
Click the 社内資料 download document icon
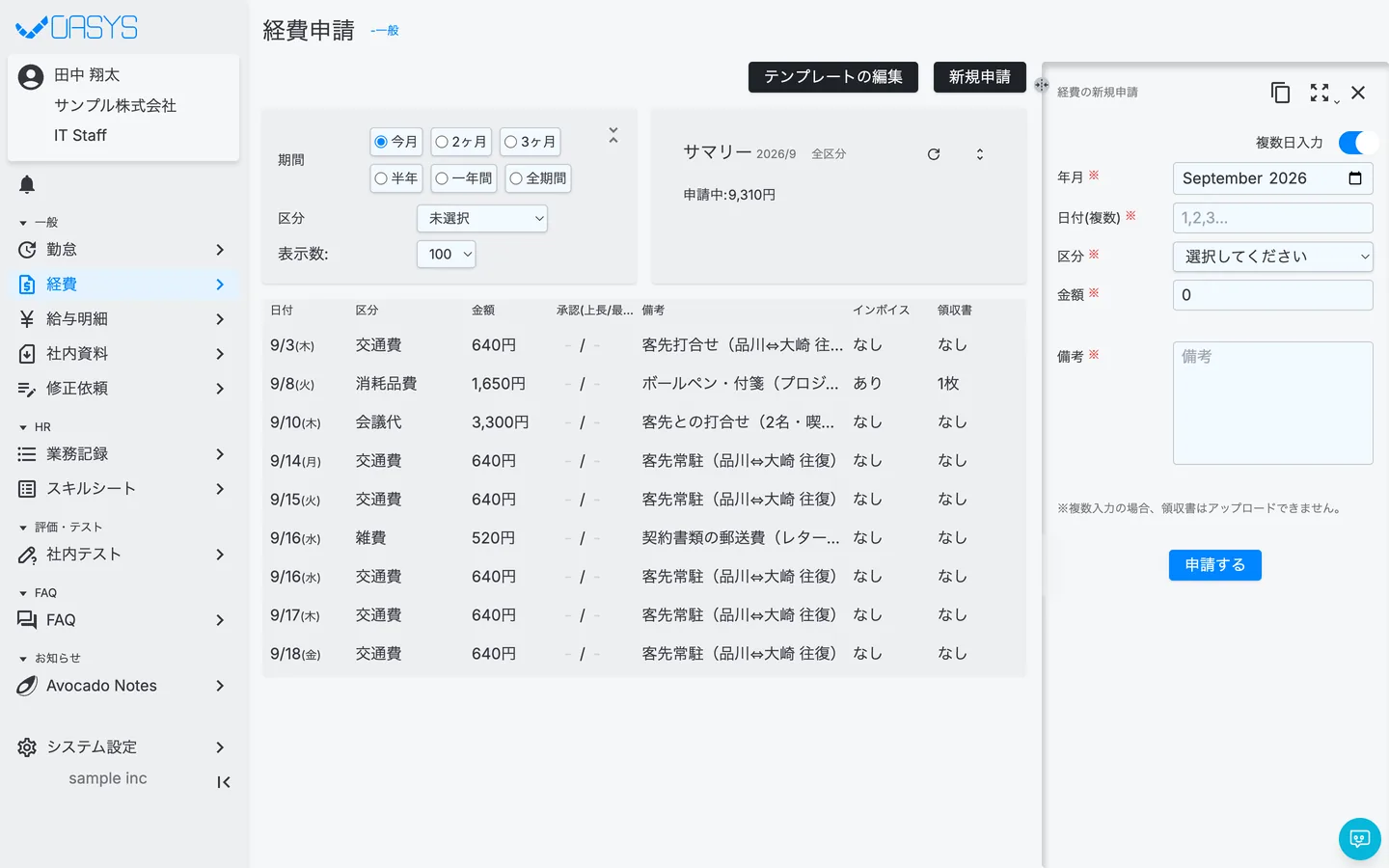27,354
